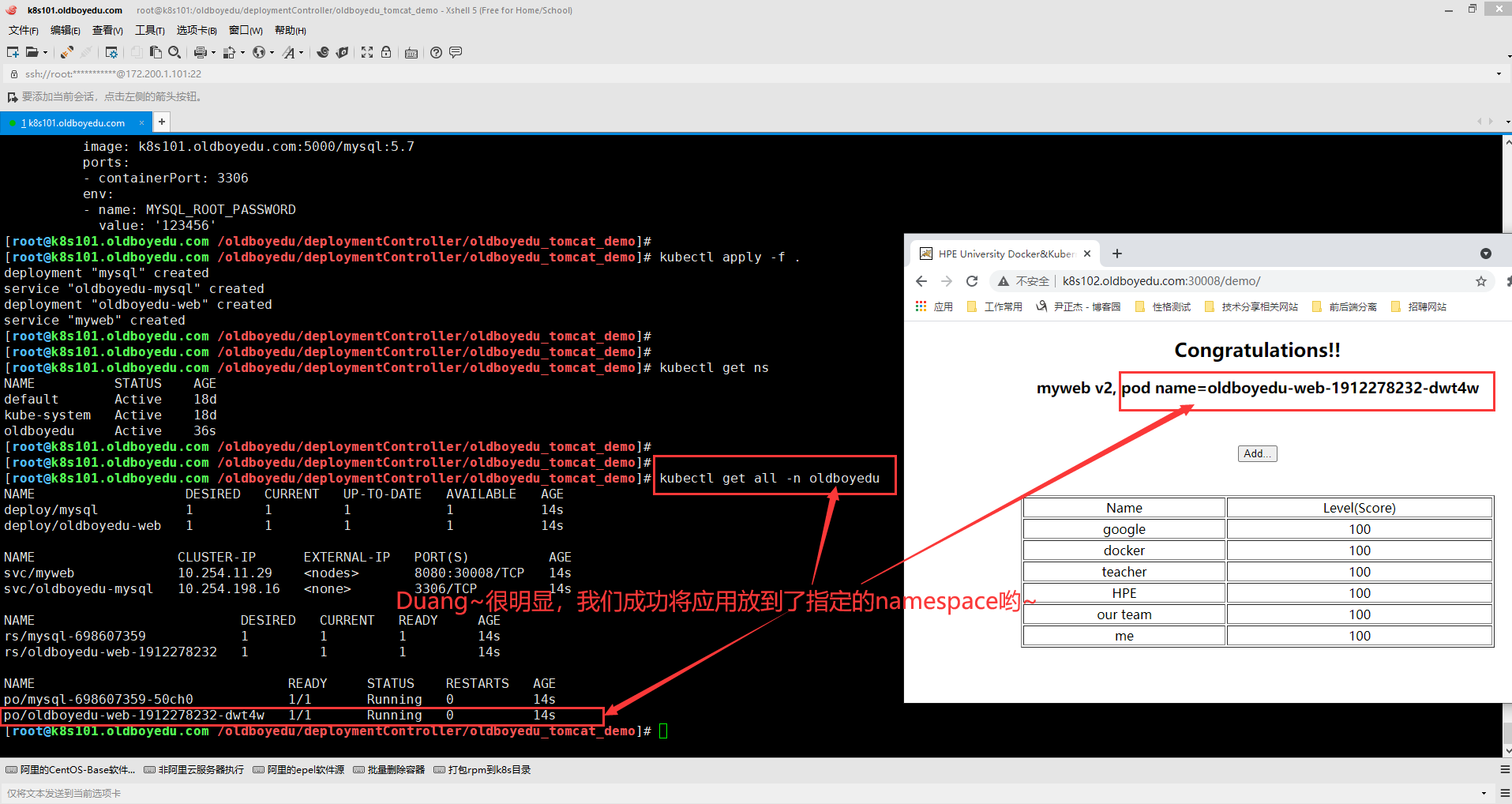Click the 批量删除容器 quick command button
The image size is (1512, 804).
pyautogui.click(x=389, y=770)
